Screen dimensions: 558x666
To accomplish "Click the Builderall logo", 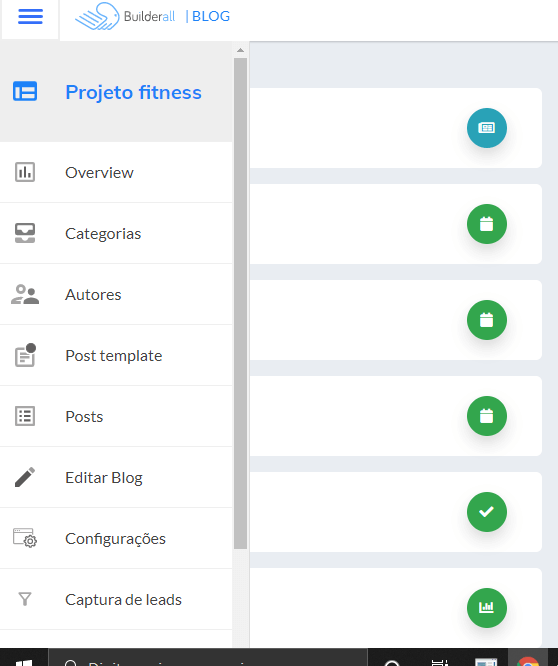I will [x=125, y=17].
